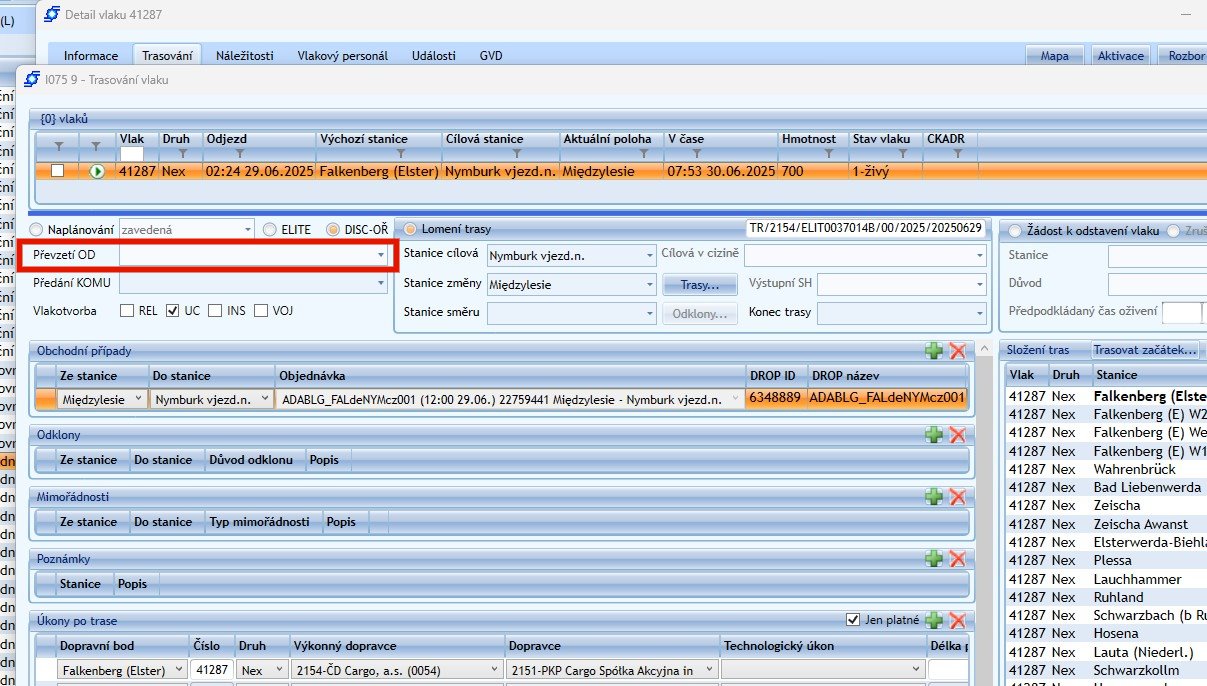Viewport: 1207px width, 686px height.
Task: Open the Převzetí OD dropdown
Action: [x=380, y=256]
